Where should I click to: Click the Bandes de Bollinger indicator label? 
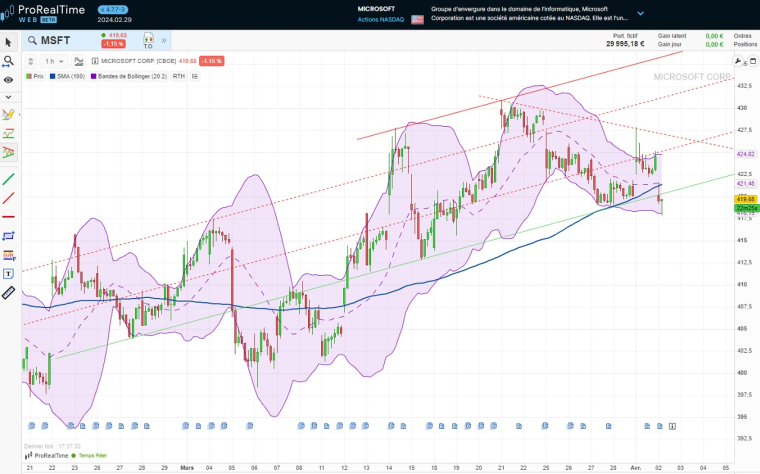pos(129,76)
